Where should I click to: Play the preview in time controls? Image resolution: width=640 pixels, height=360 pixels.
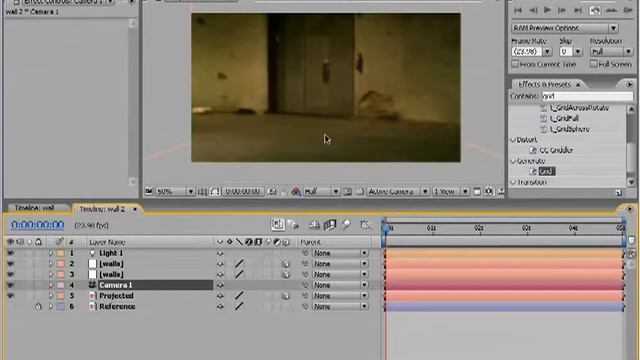coord(547,11)
